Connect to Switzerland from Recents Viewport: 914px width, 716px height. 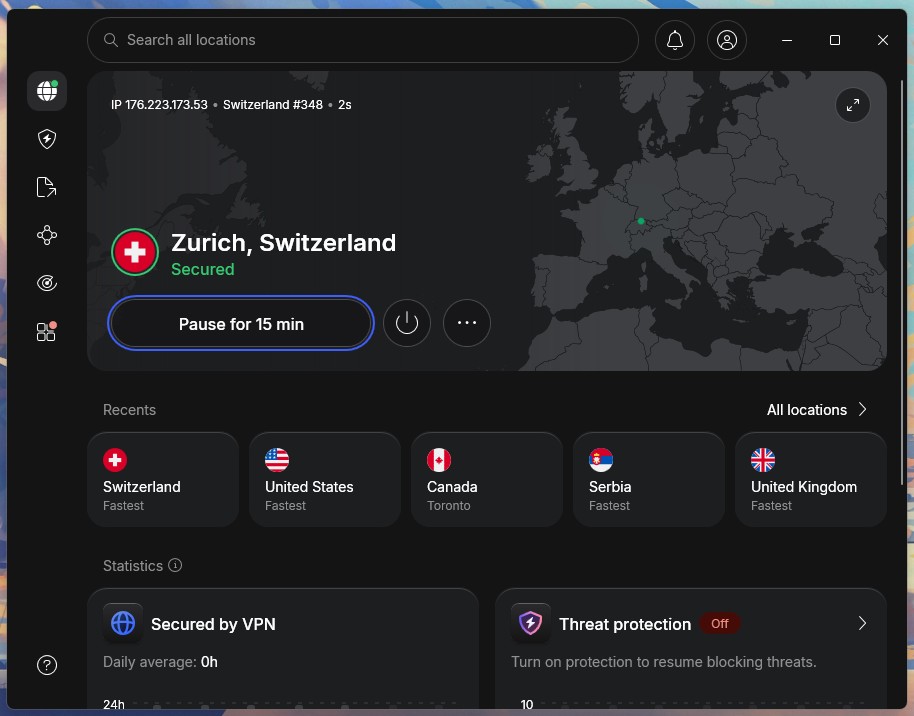coord(163,479)
